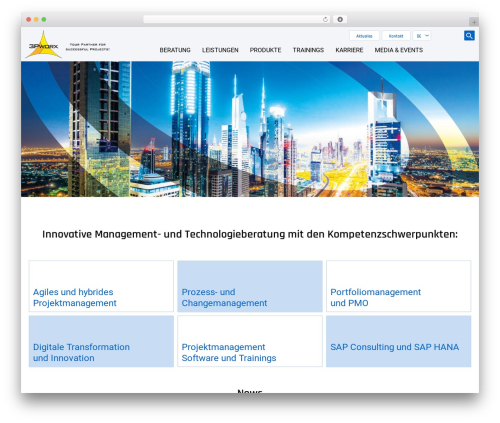This screenshot has width=500, height=423.
Task: Click the Kontakt button
Action: tap(396, 36)
